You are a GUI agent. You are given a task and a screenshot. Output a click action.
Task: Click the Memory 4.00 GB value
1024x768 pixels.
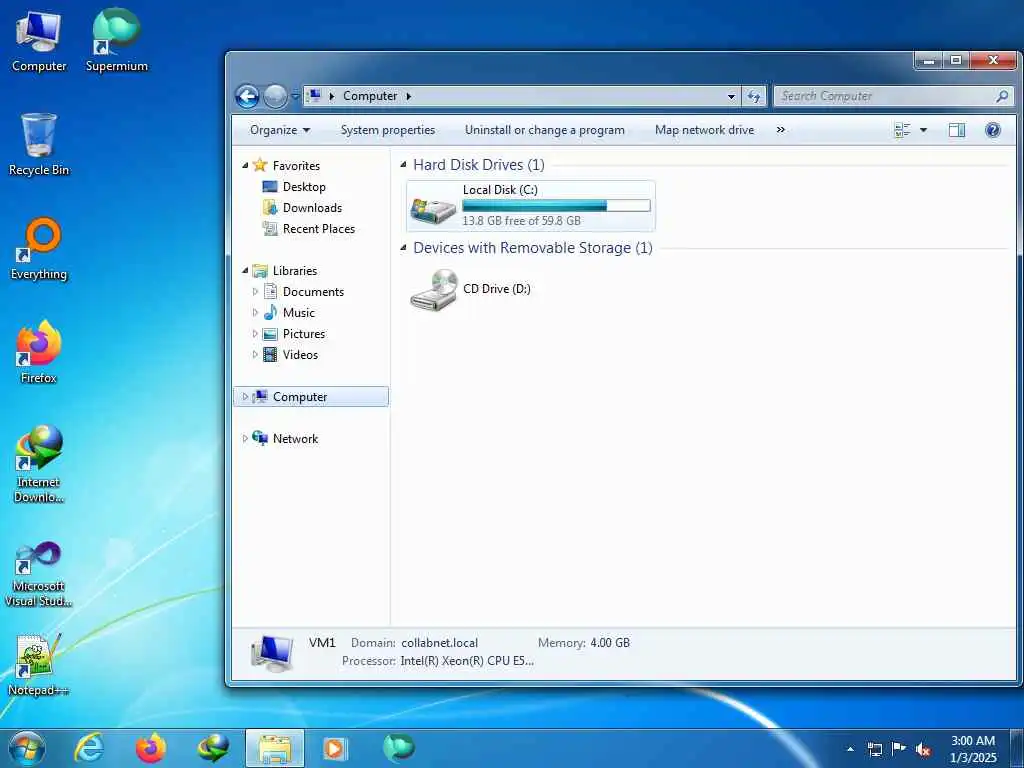pyautogui.click(x=610, y=643)
